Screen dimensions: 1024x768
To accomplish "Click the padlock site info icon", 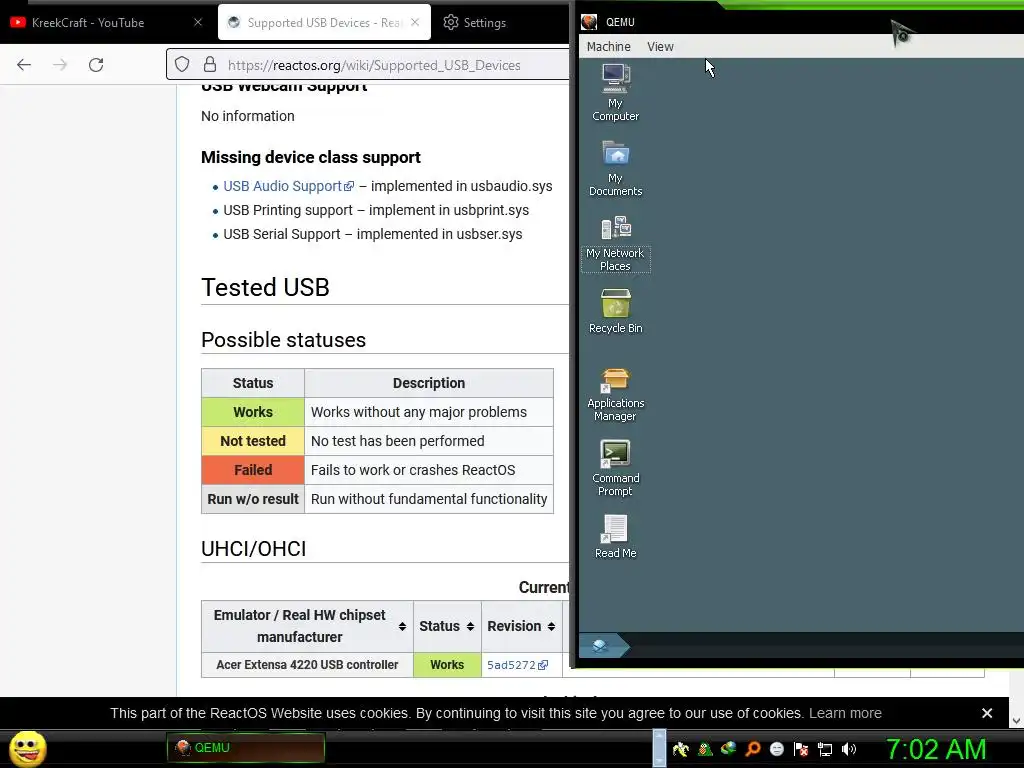I will click(x=210, y=65).
